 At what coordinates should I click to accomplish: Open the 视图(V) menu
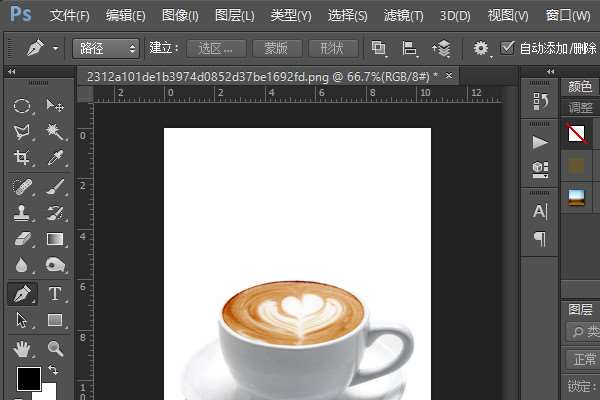tap(508, 16)
